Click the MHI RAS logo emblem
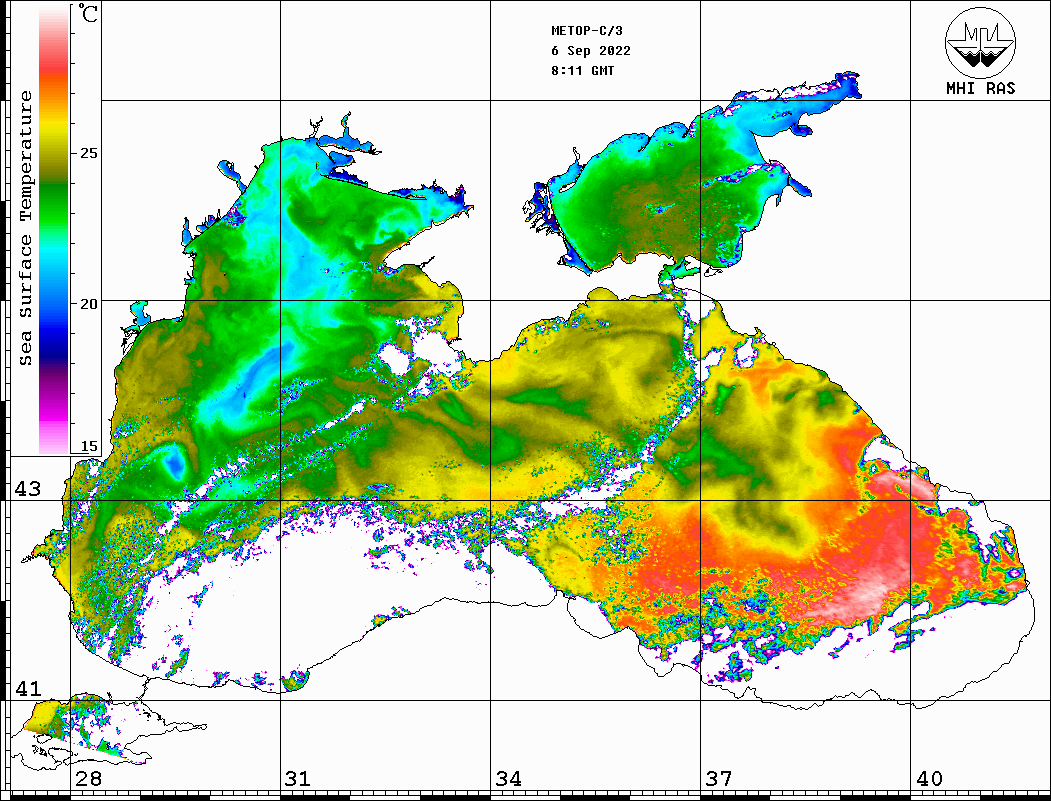 (980, 43)
